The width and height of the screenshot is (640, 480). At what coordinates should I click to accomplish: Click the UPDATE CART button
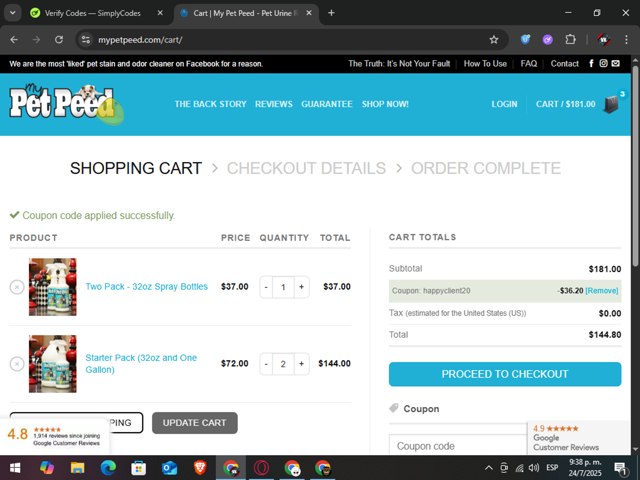195,423
